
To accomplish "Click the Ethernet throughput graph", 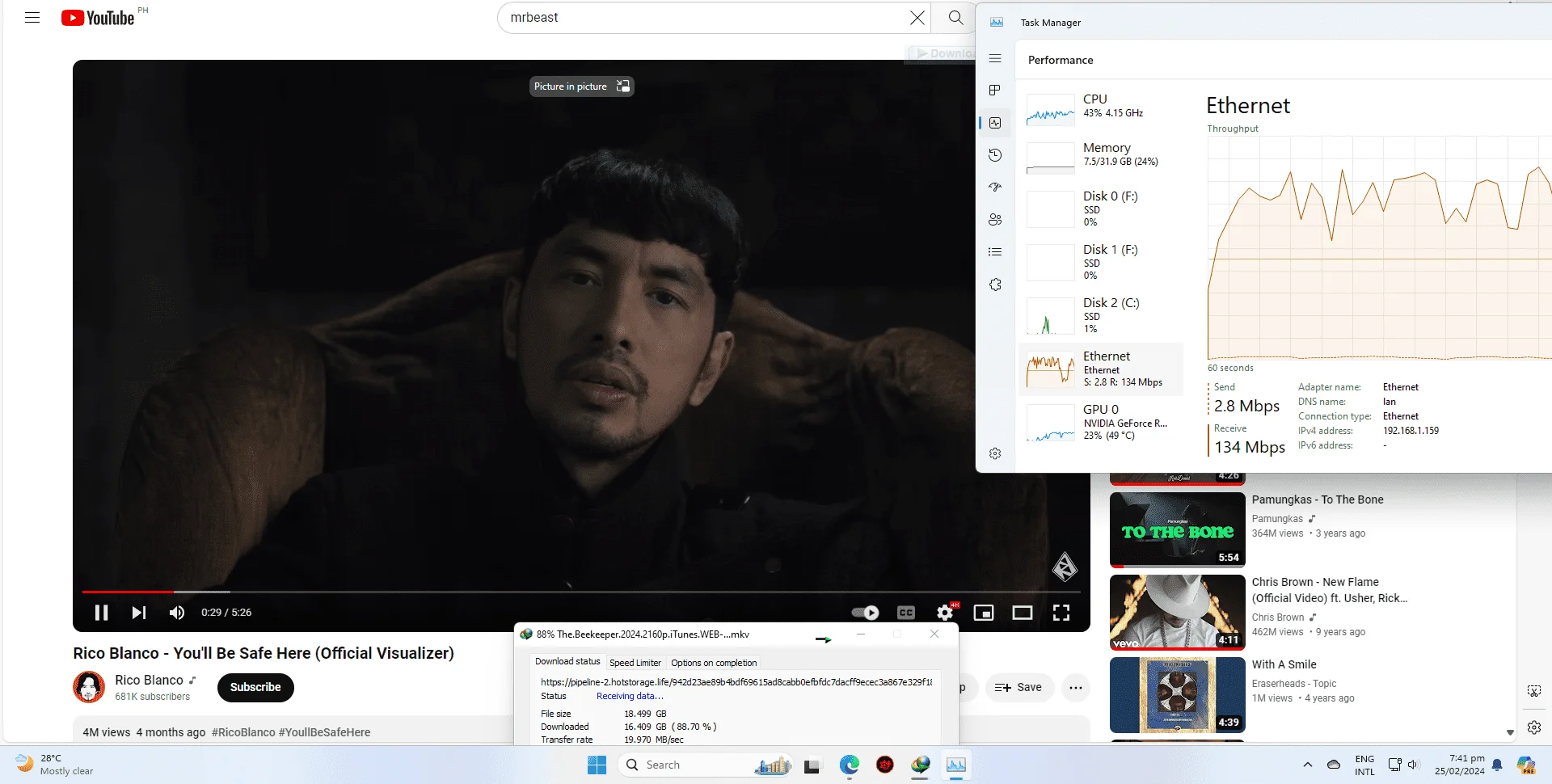I will tap(1379, 247).
